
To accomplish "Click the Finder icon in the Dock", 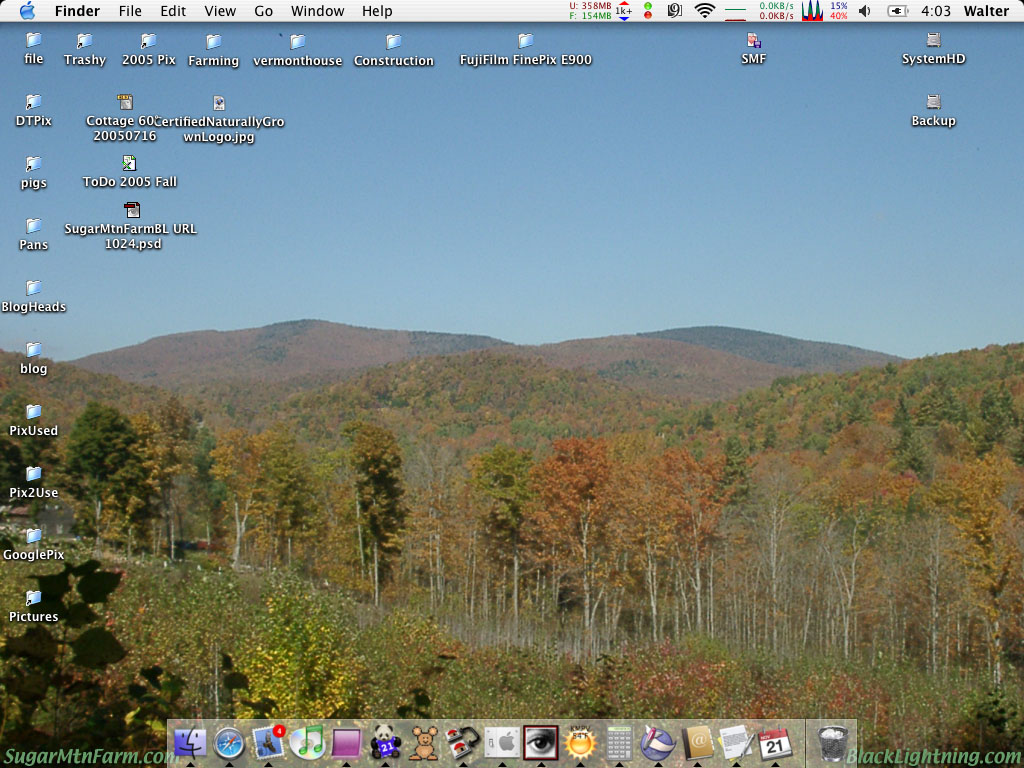I will click(x=190, y=740).
